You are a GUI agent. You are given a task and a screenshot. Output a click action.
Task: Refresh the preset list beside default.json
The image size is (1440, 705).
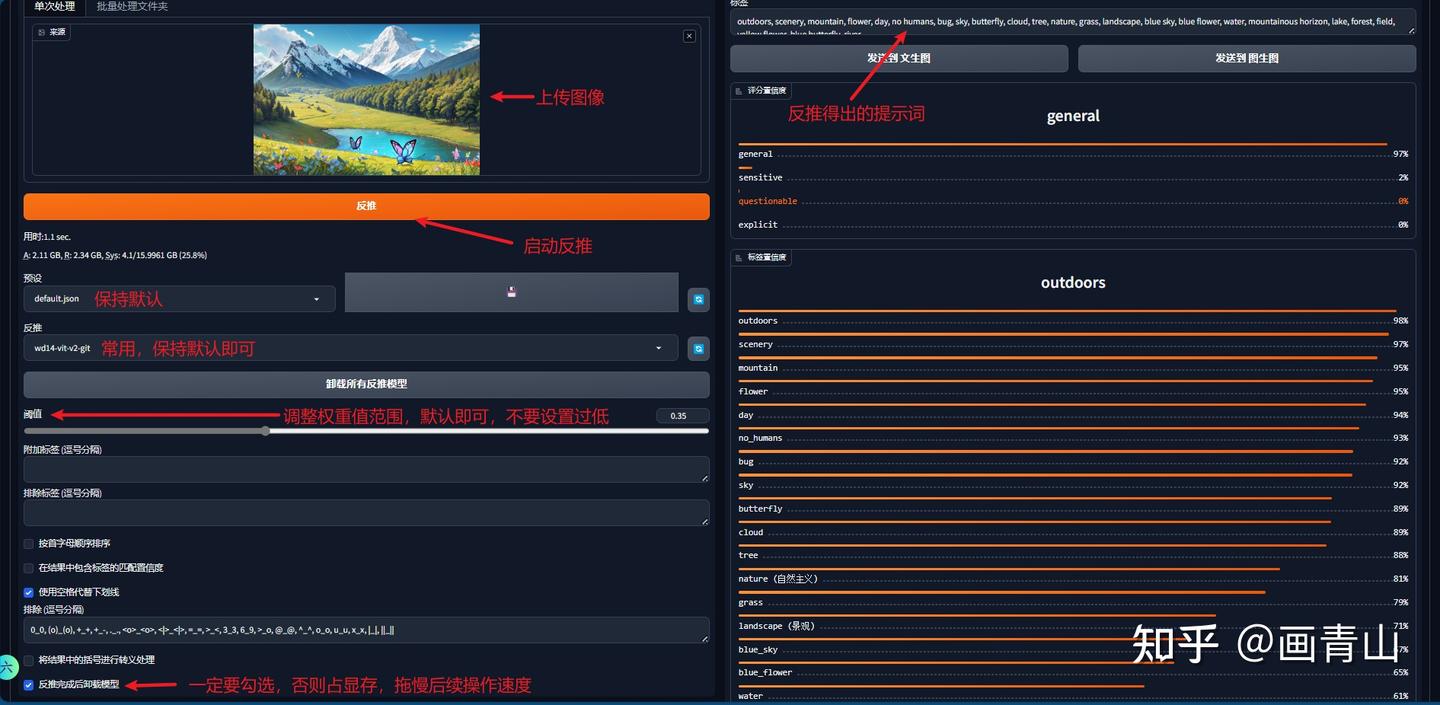coord(698,299)
